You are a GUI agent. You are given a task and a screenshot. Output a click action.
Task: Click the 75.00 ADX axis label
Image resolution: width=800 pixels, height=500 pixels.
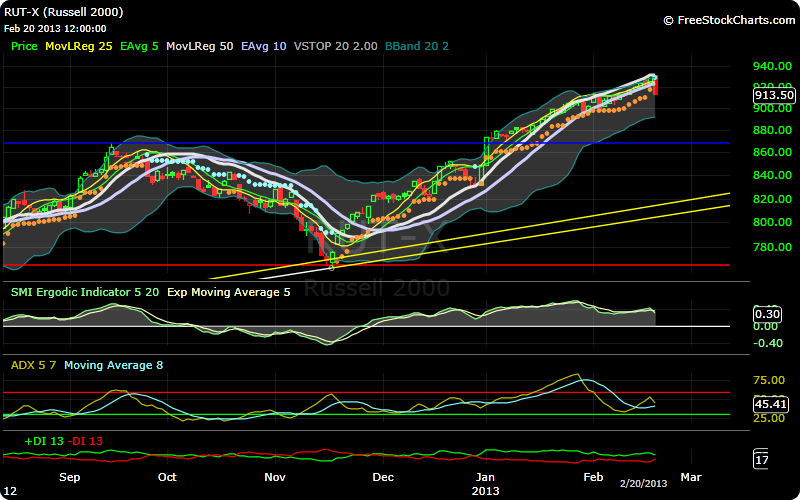coord(769,381)
